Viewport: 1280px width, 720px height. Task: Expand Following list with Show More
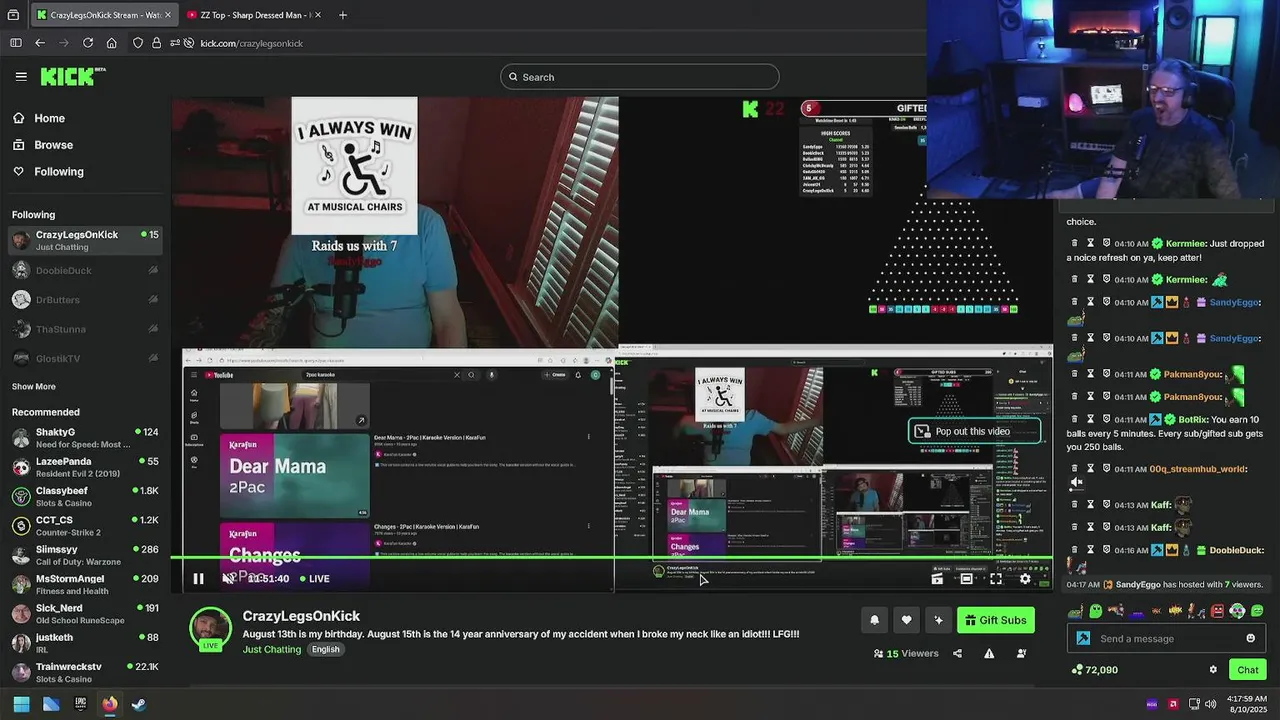click(x=34, y=386)
